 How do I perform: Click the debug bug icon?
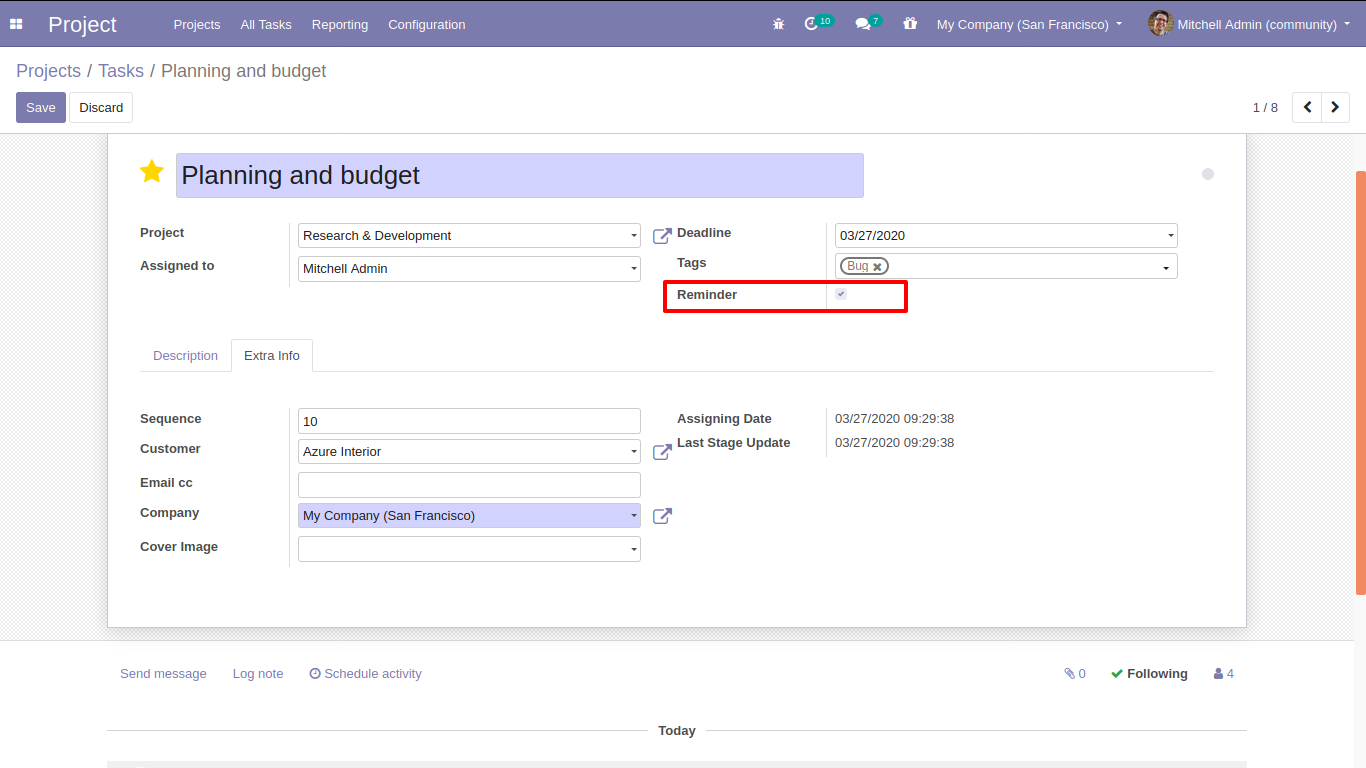(778, 24)
